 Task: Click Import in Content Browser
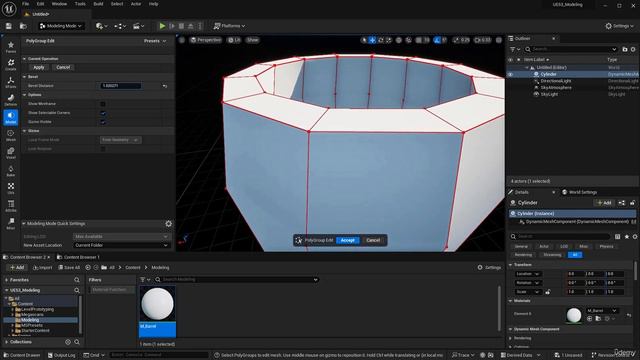tap(42, 268)
